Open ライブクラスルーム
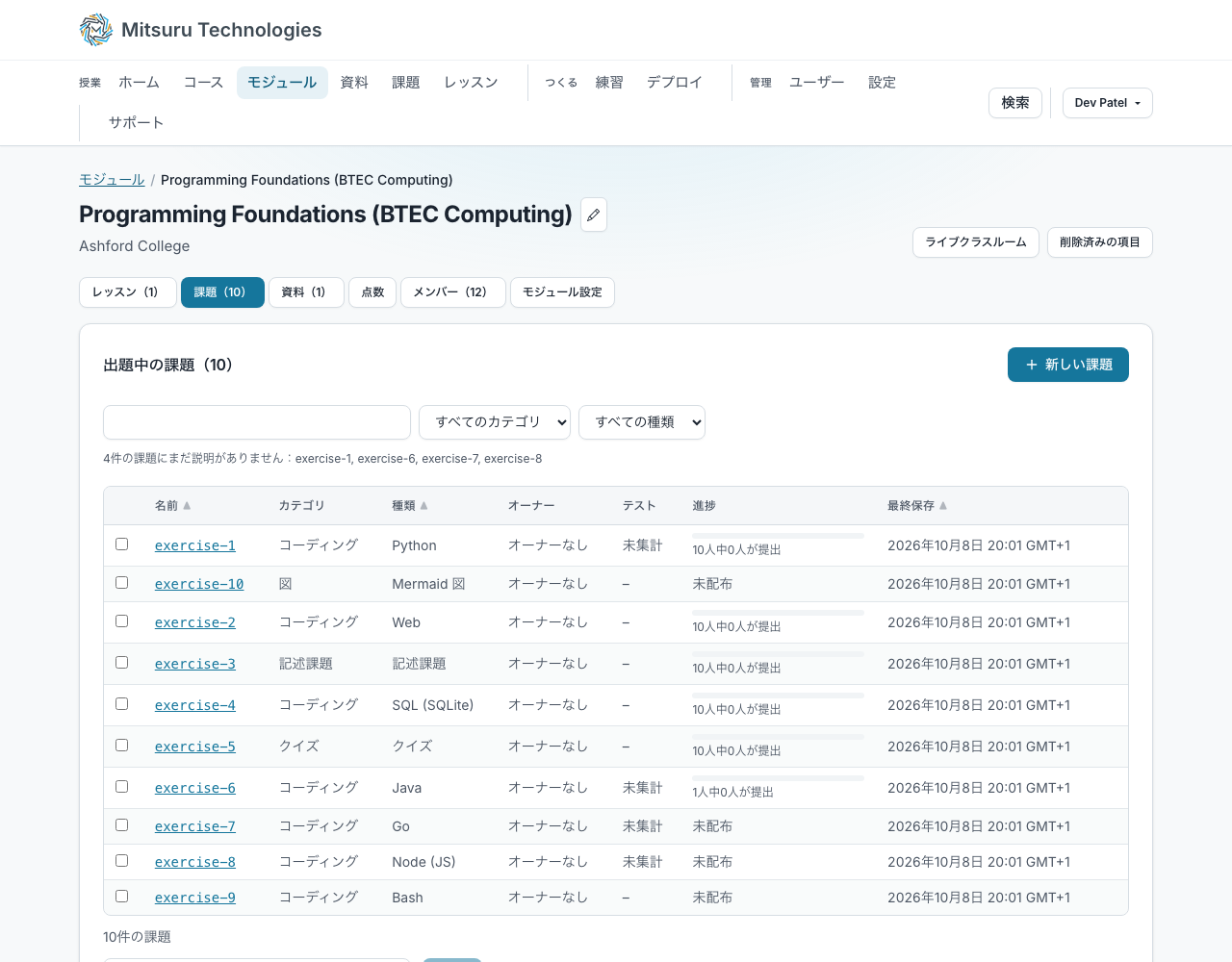This screenshot has width=1232, height=962. [x=976, y=242]
